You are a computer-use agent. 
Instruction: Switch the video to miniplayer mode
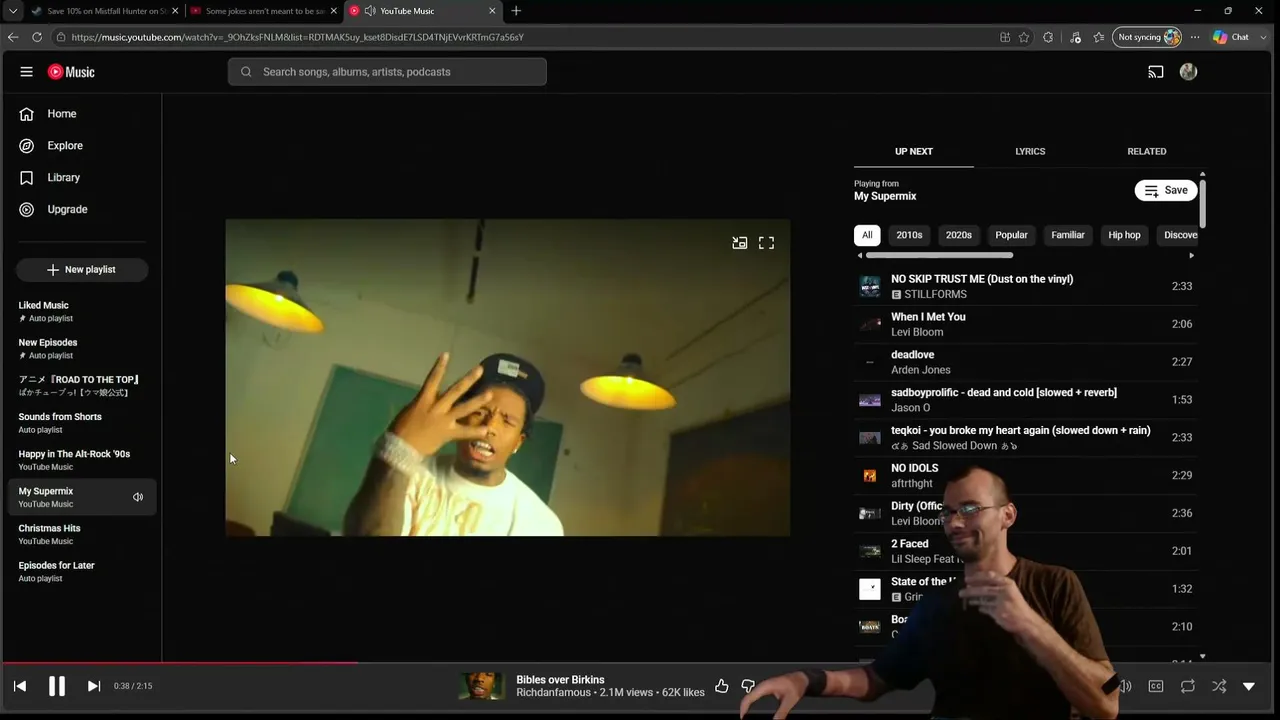point(740,243)
